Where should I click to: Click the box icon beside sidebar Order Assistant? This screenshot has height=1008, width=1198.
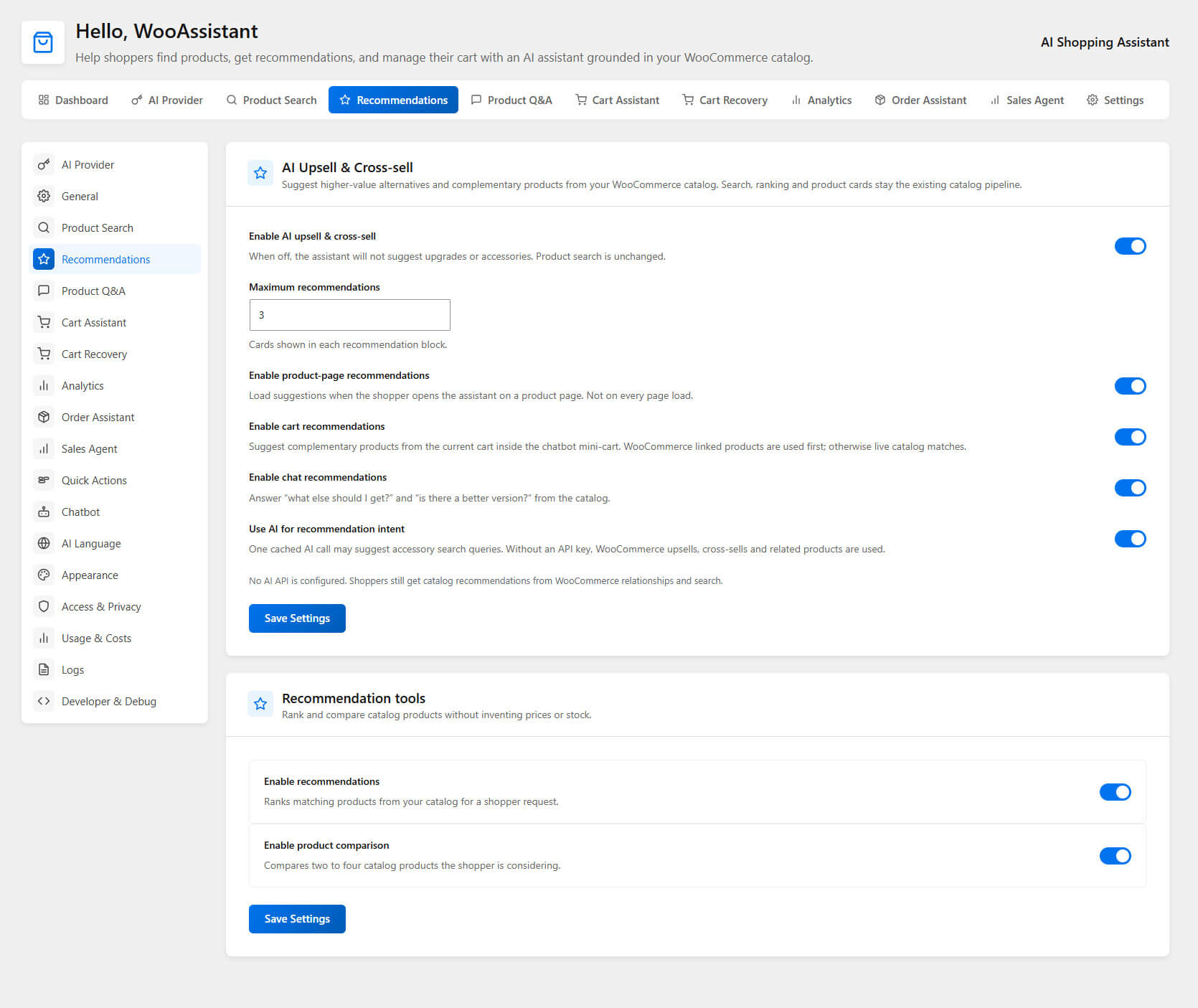coord(44,417)
